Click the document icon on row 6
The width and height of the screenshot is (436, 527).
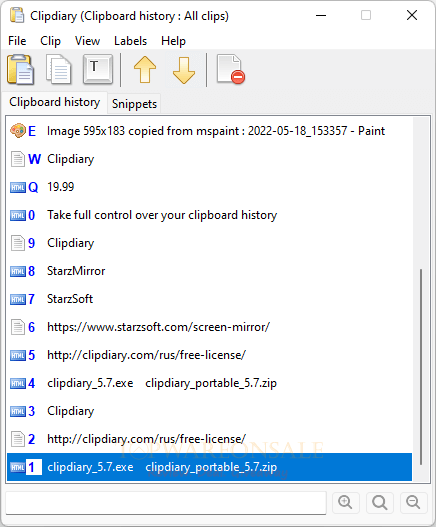pos(17,327)
